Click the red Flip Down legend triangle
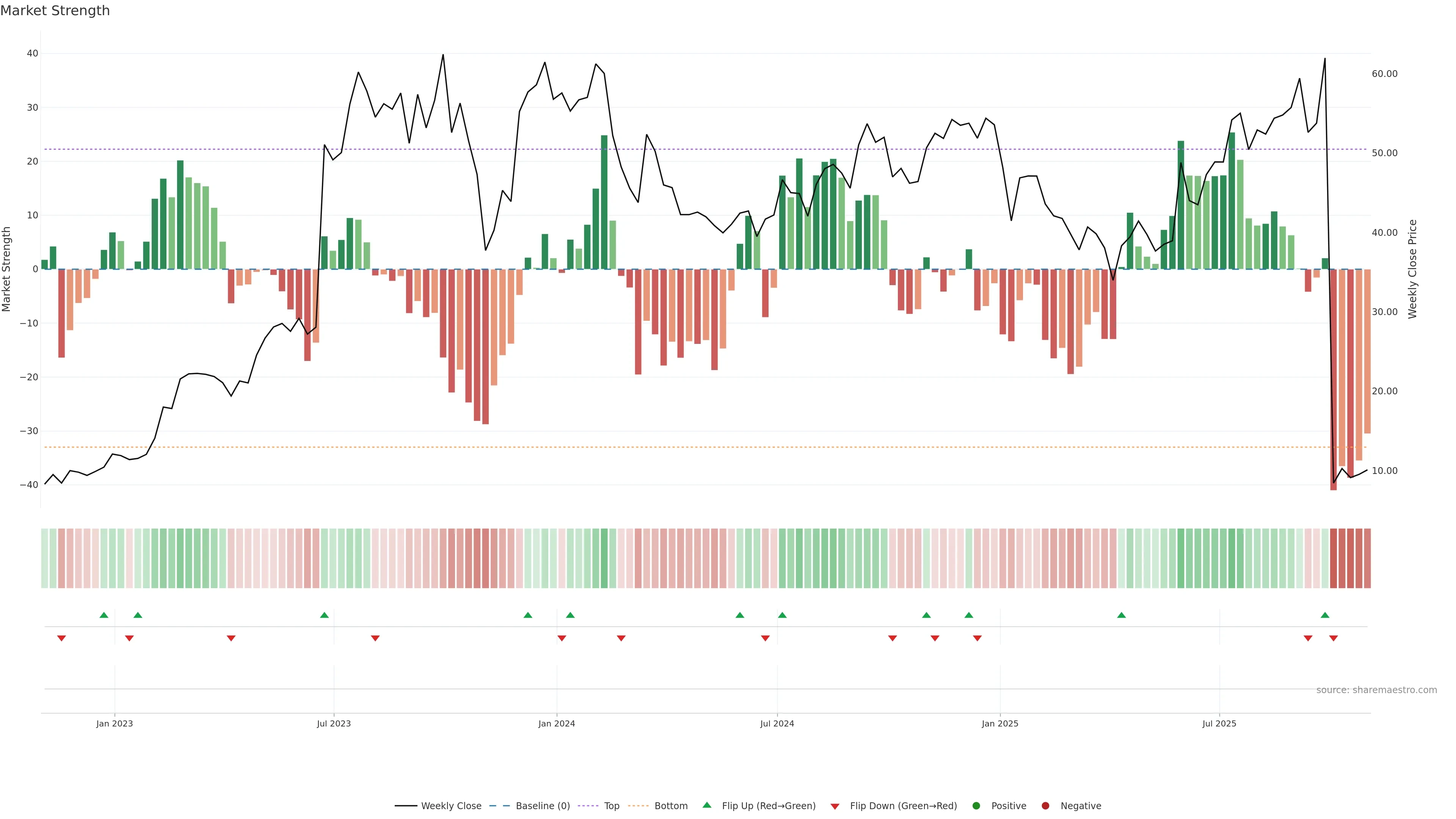Image resolution: width=1456 pixels, height=819 pixels. 835,806
